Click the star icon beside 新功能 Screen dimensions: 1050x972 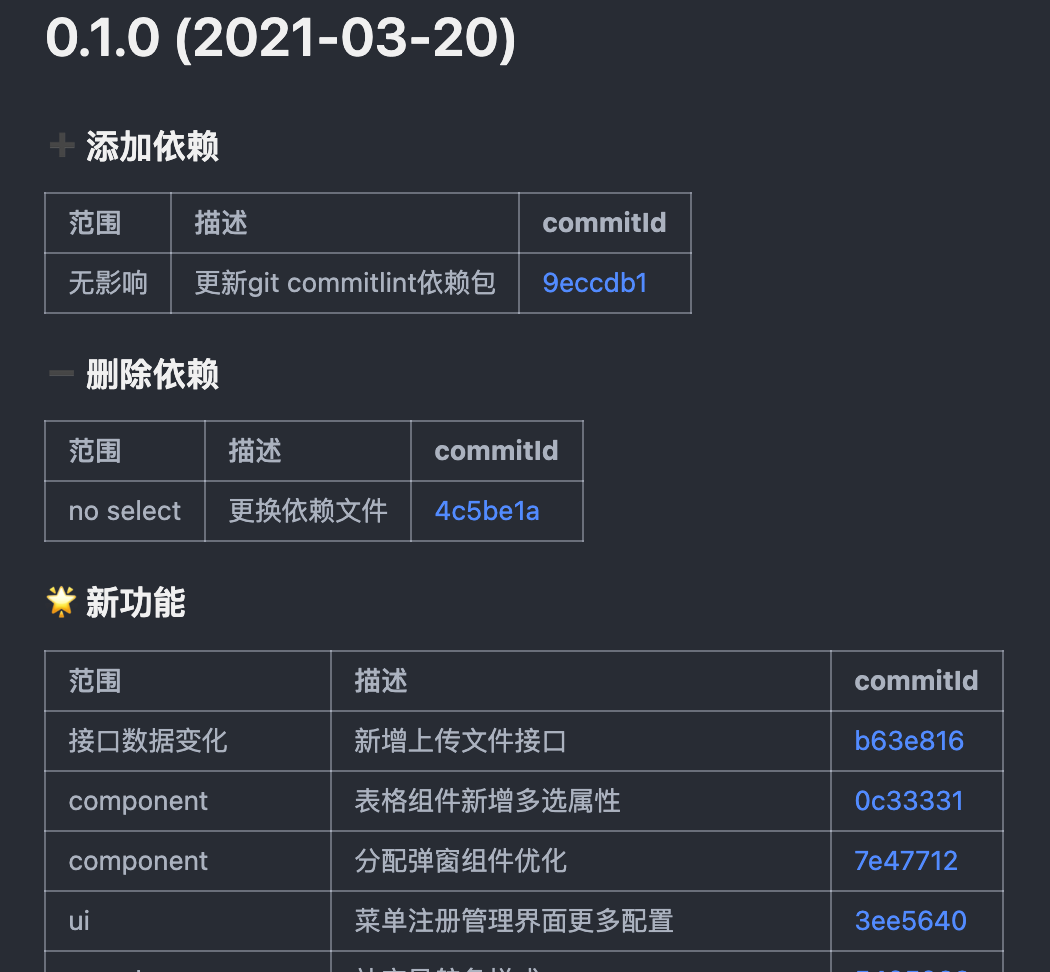click(x=62, y=602)
